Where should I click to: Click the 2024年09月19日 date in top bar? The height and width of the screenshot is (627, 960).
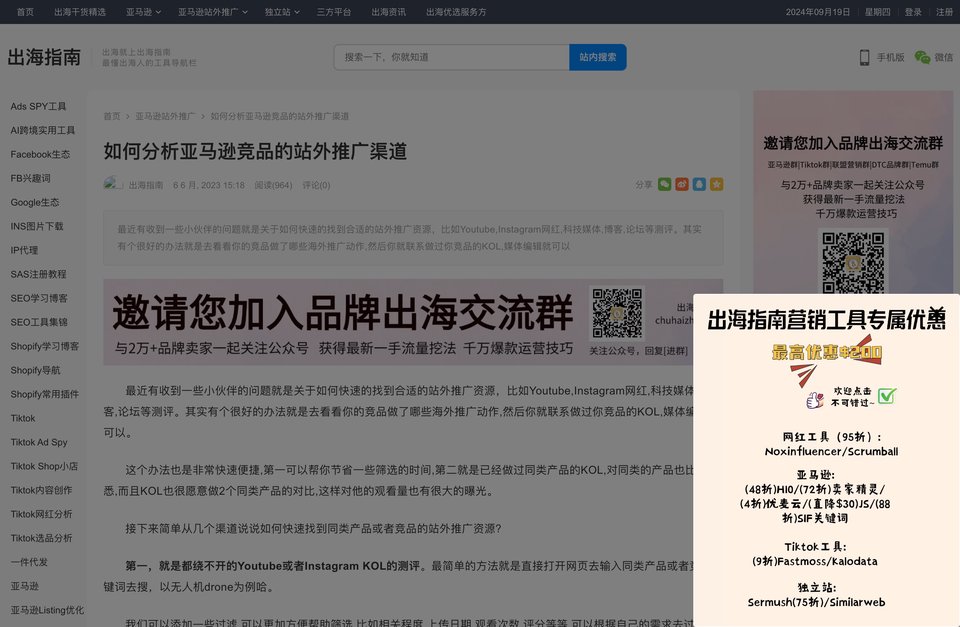click(818, 12)
